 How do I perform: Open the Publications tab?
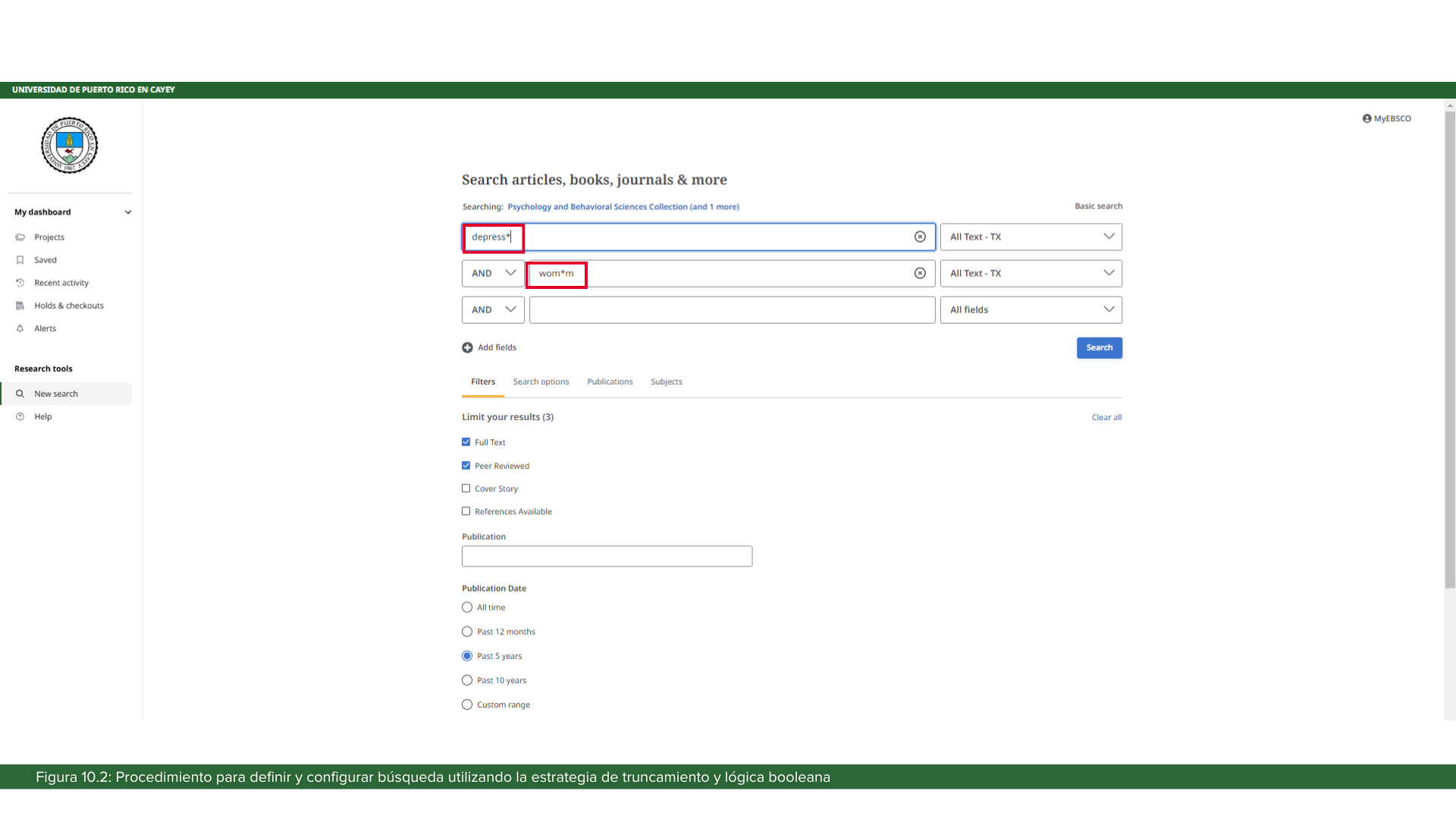(x=610, y=381)
